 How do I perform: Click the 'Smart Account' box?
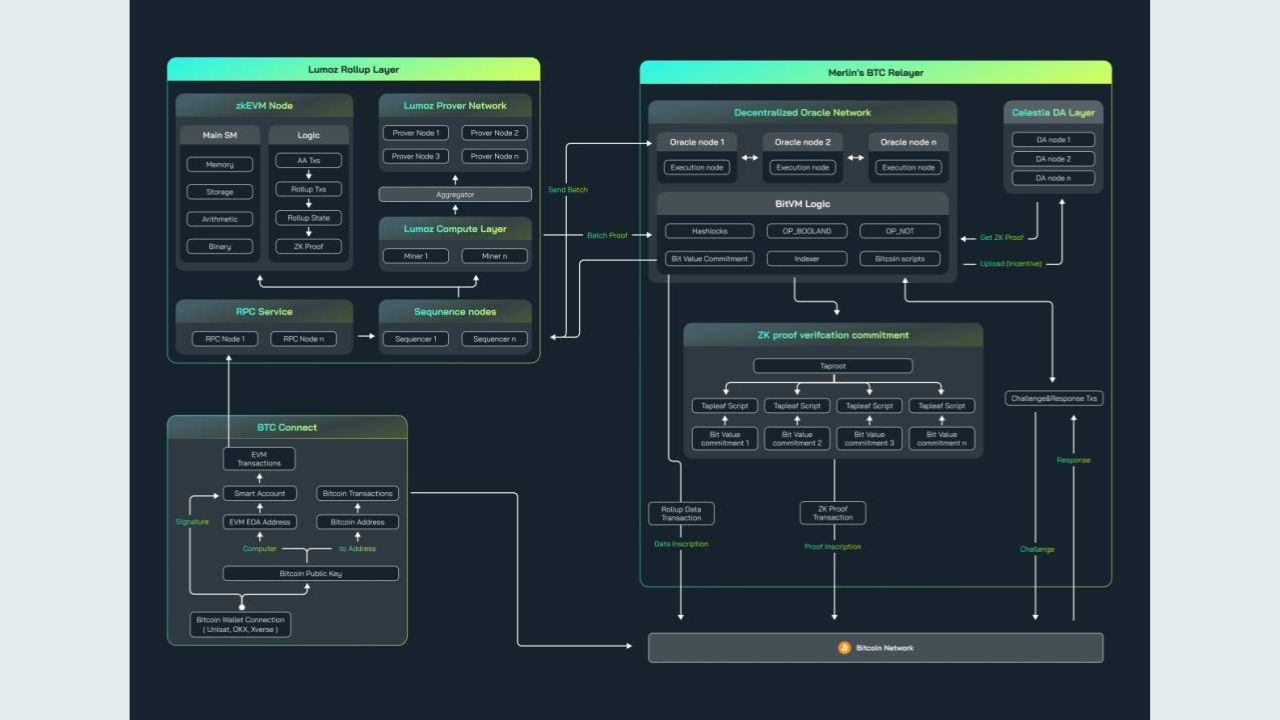259,493
